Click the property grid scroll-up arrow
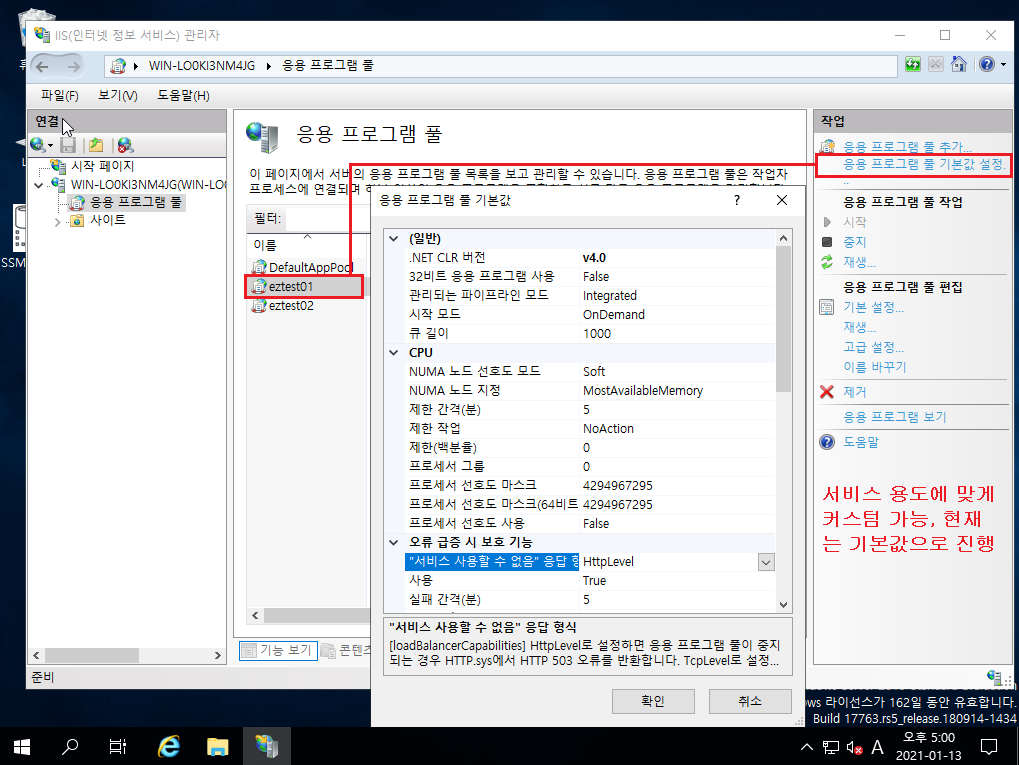This screenshot has width=1019, height=765. click(x=784, y=239)
